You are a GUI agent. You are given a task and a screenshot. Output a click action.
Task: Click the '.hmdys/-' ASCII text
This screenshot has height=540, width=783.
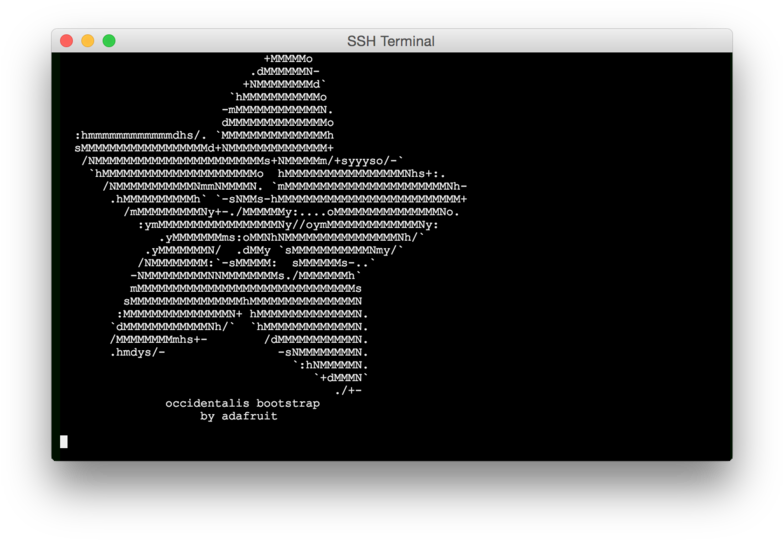pos(138,352)
